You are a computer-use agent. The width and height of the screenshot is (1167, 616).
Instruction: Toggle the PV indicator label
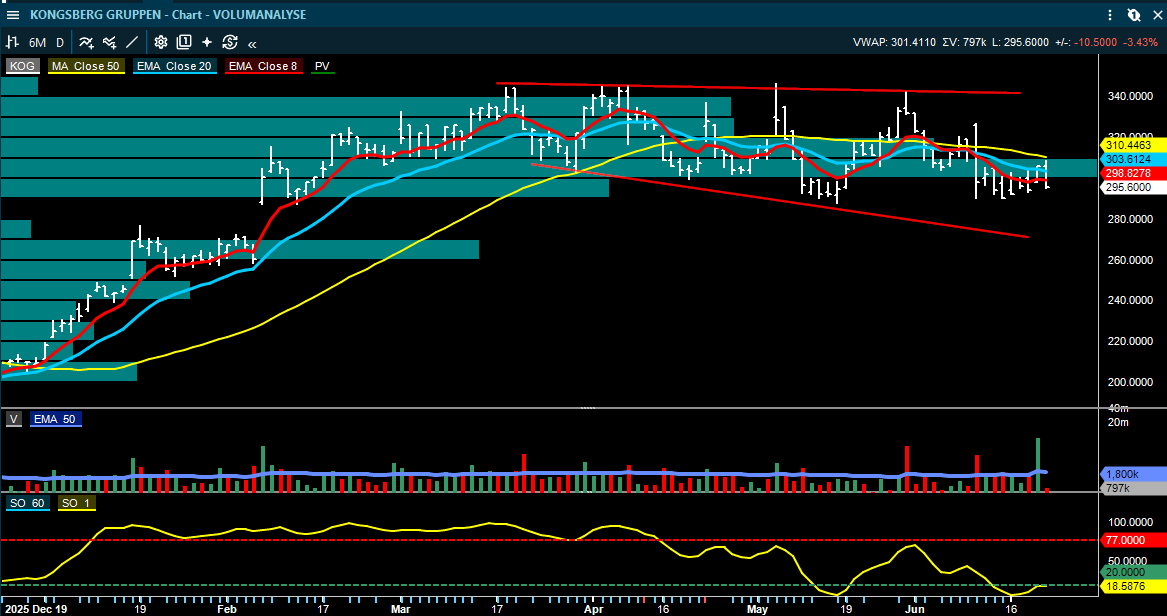[322, 66]
